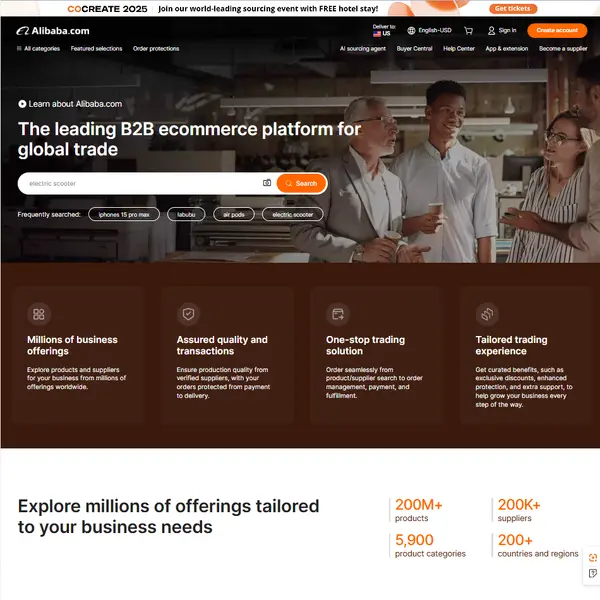This screenshot has width=600, height=600.
Task: Click the orange Search button
Action: coord(301,184)
